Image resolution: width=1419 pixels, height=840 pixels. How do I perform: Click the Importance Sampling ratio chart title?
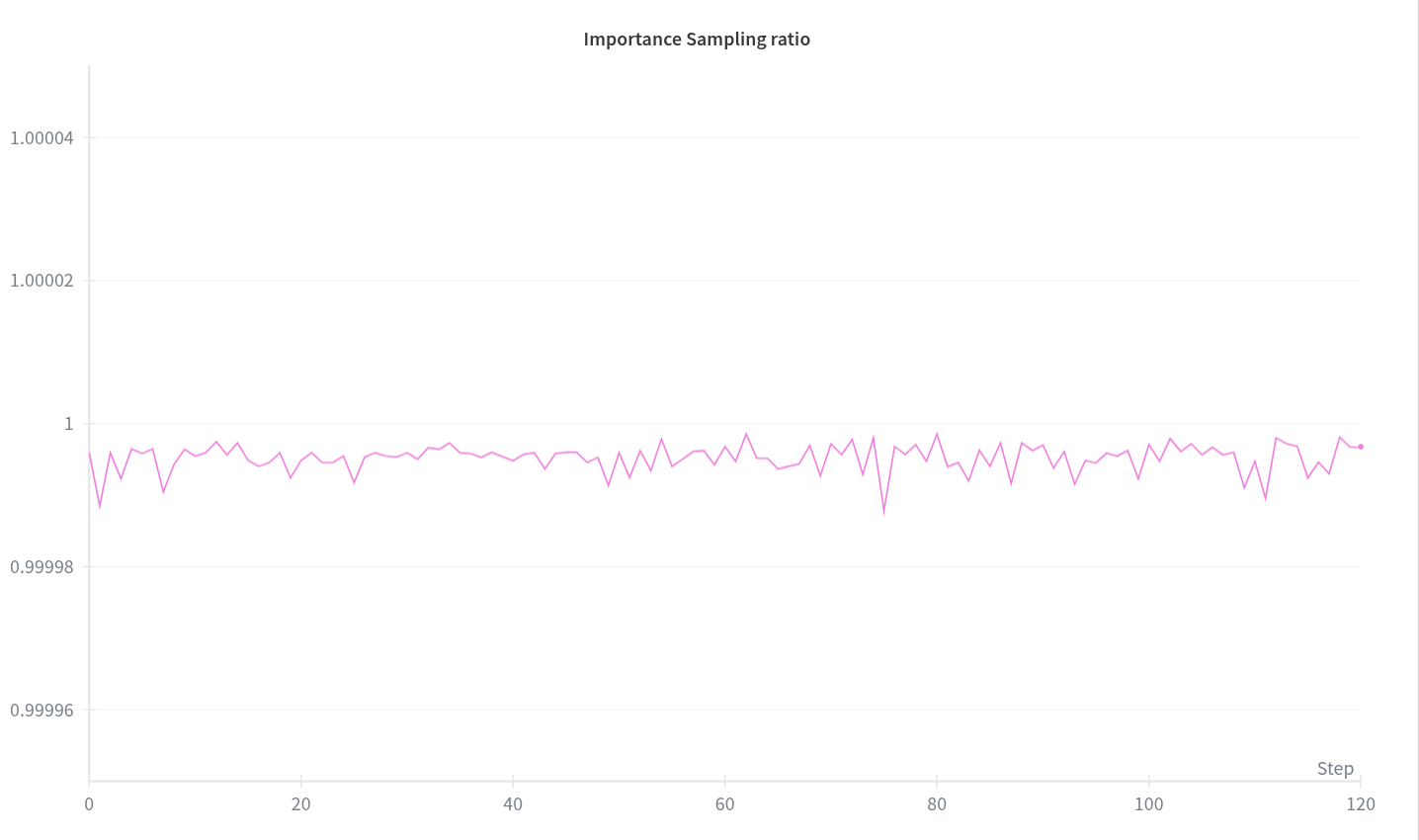697,40
